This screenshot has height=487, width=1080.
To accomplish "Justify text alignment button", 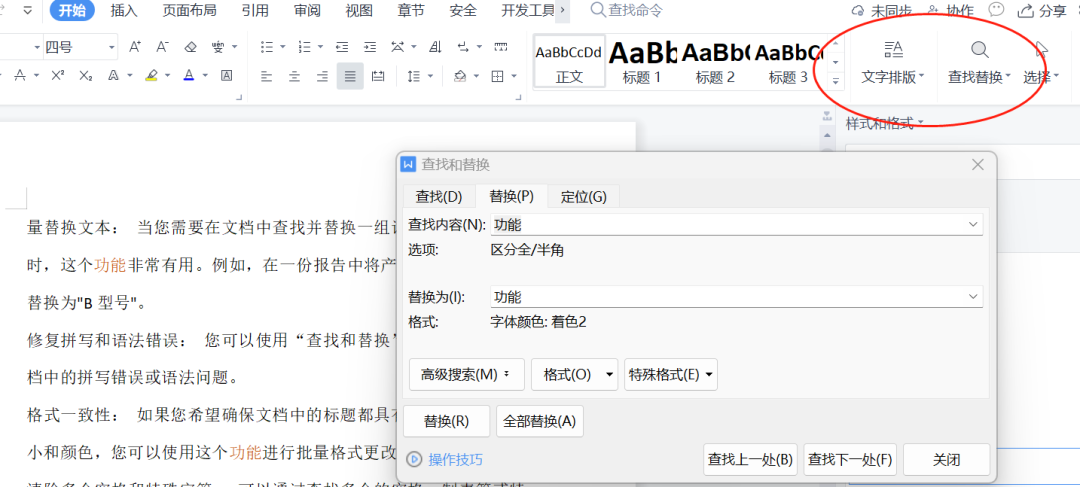I will pyautogui.click(x=350, y=76).
